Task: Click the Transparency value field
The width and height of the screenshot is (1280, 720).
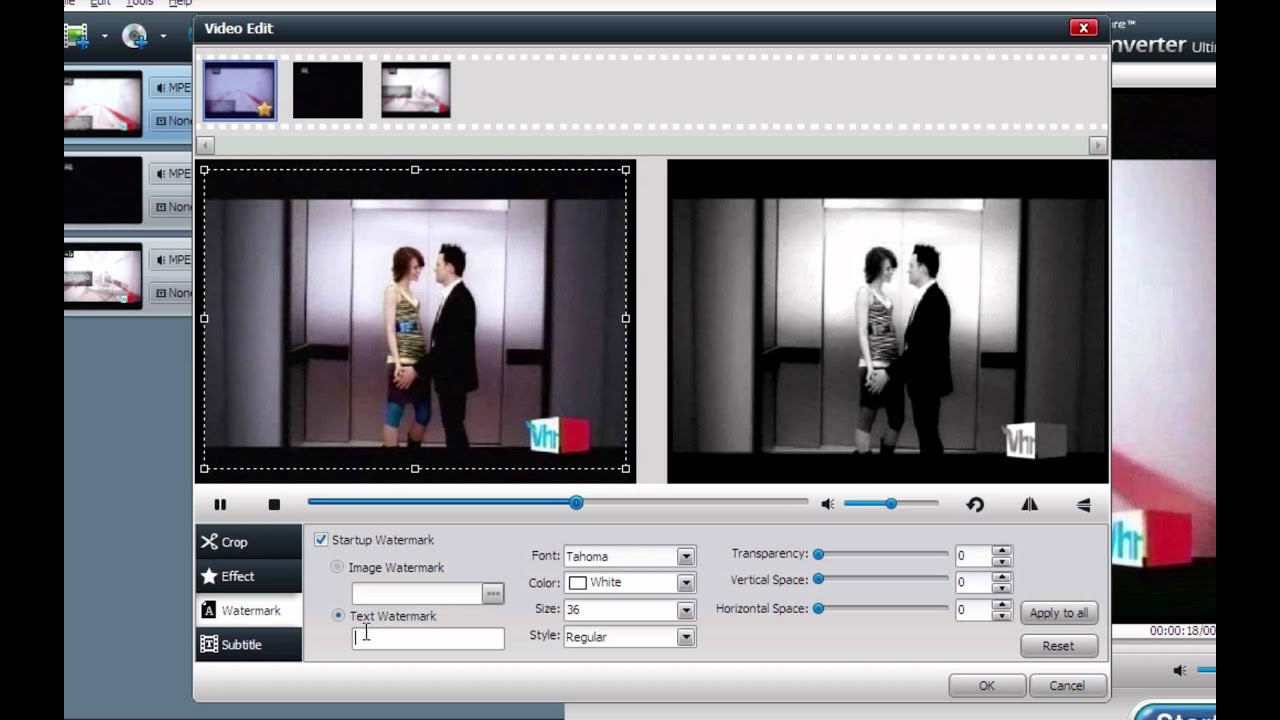Action: pos(973,556)
